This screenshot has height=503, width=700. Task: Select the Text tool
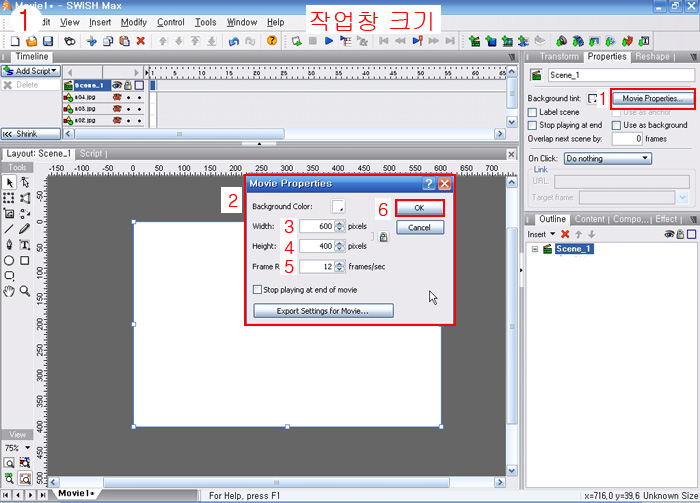tap(25, 245)
